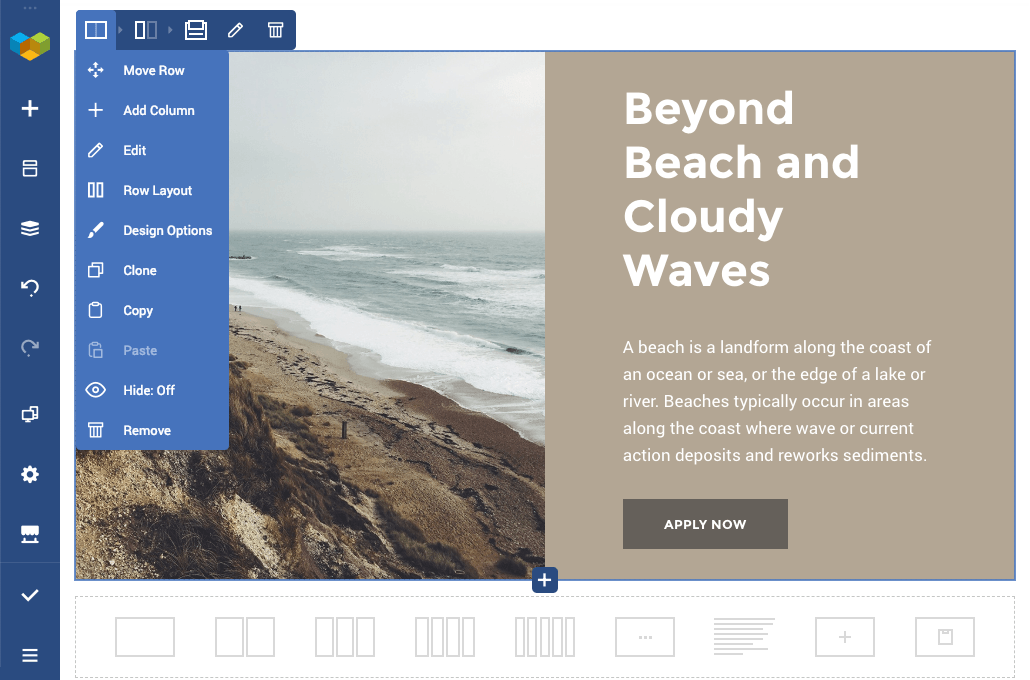Toggle Hide: Off for the row
The image size is (1030, 680).
[x=152, y=390]
